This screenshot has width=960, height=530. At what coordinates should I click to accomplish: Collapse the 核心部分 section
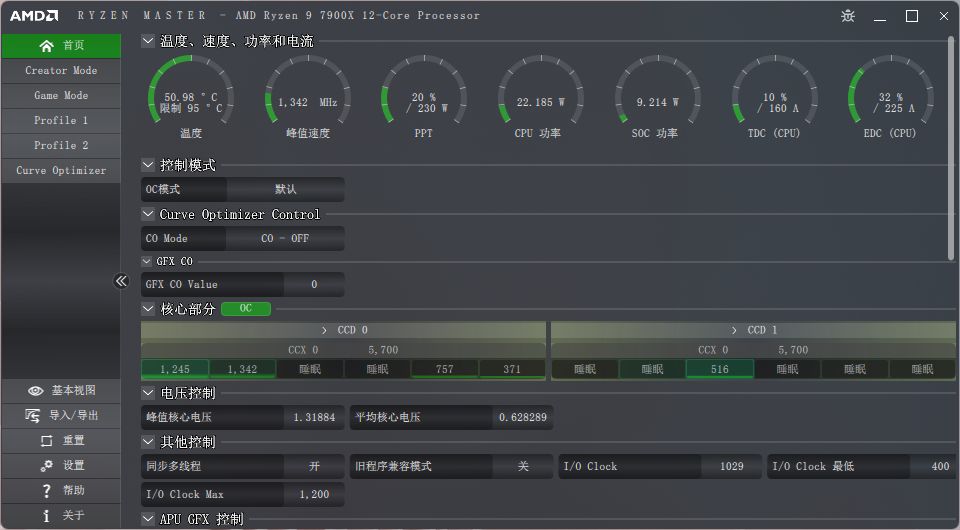coord(148,308)
